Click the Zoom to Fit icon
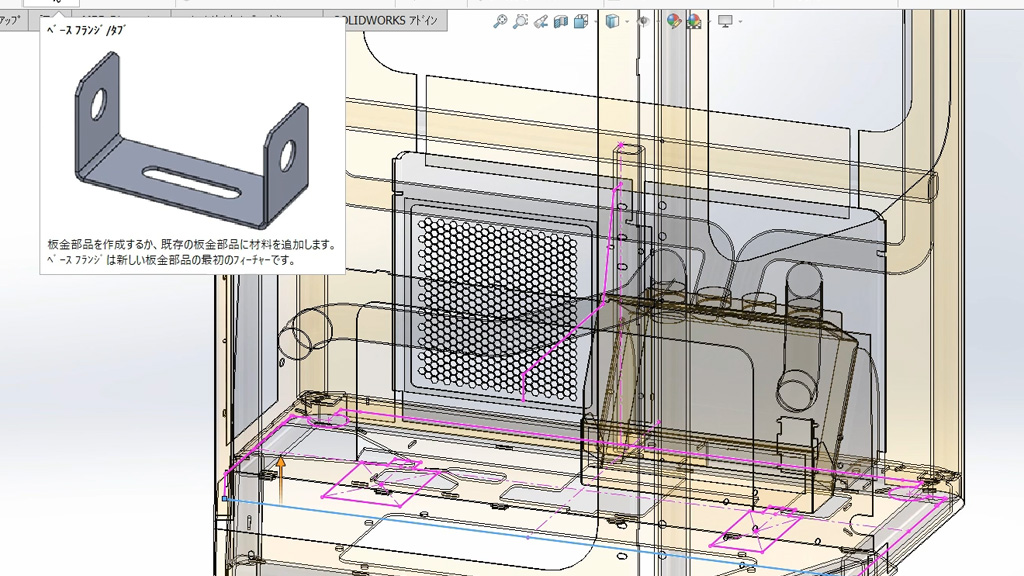The image size is (1024, 576). [500, 21]
